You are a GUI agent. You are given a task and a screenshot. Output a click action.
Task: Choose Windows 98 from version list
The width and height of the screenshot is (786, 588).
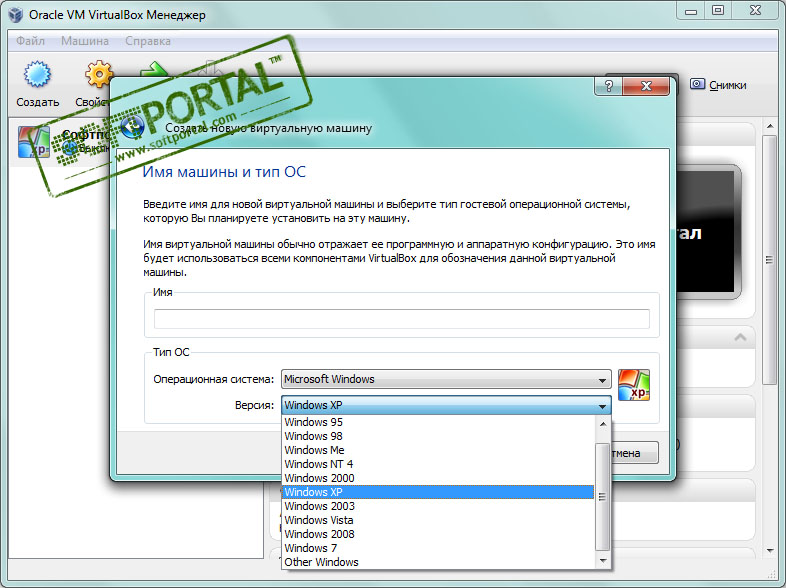click(x=438, y=436)
